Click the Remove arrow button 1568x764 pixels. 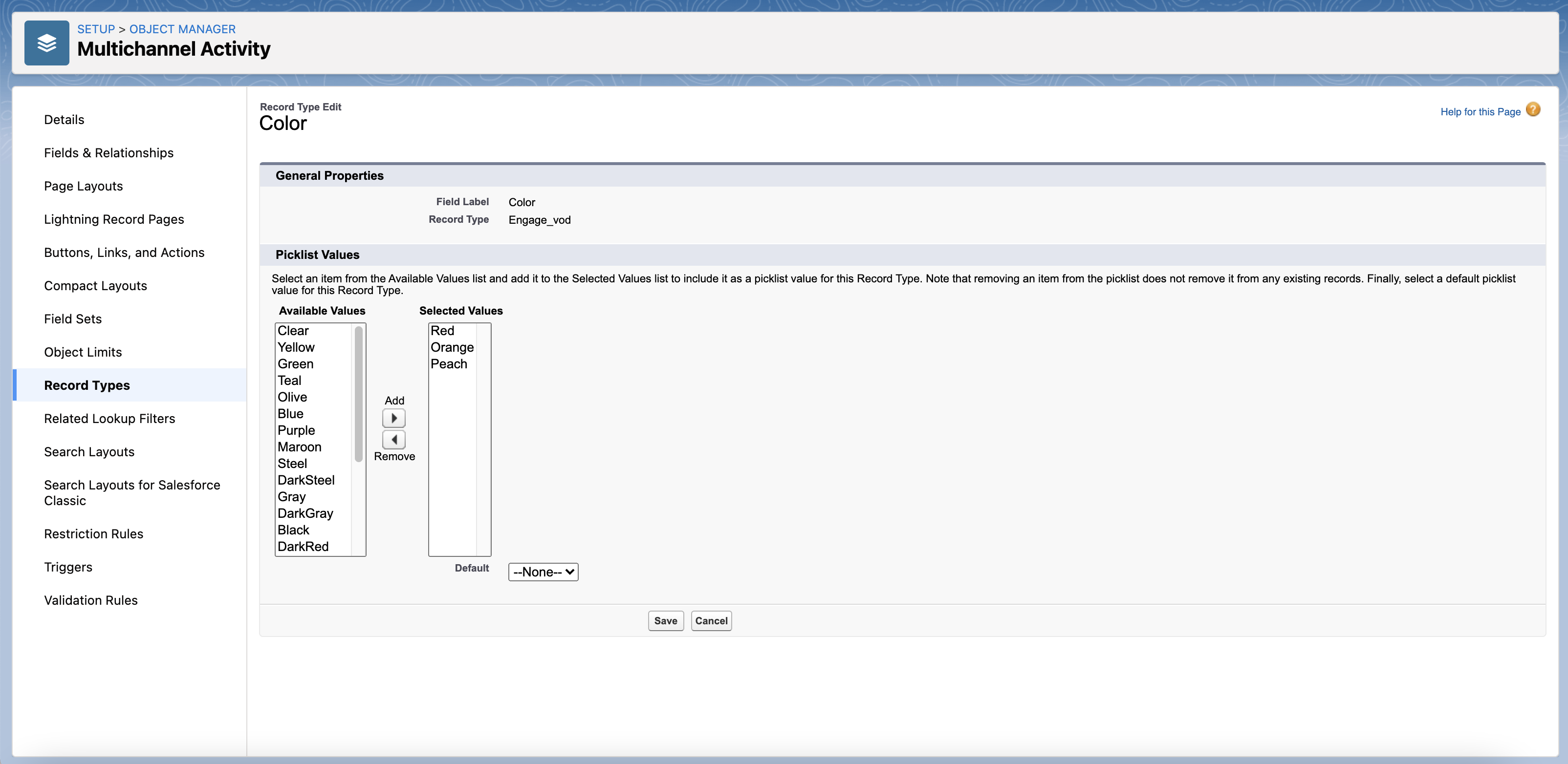coord(394,439)
